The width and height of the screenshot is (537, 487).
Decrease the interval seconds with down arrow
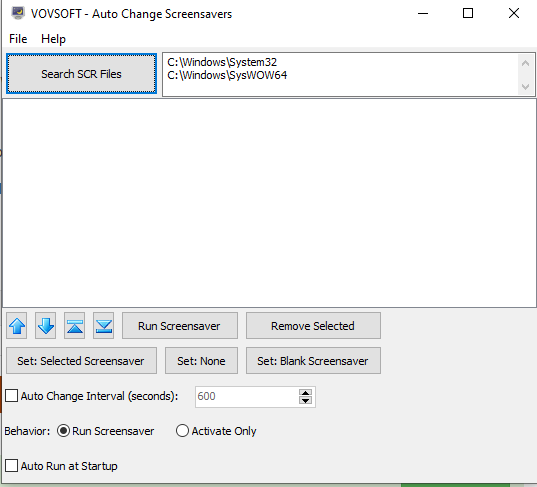click(305, 400)
